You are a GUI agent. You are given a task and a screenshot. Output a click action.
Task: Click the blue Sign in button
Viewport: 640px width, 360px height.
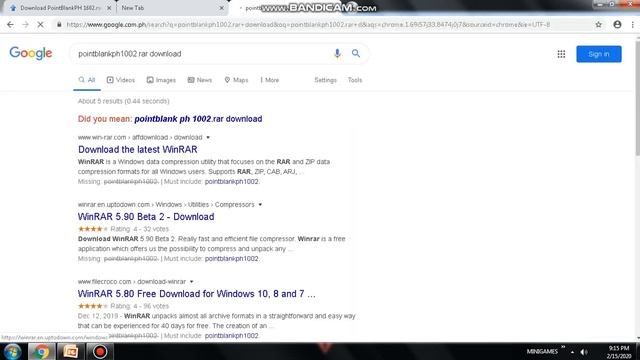pos(599,54)
